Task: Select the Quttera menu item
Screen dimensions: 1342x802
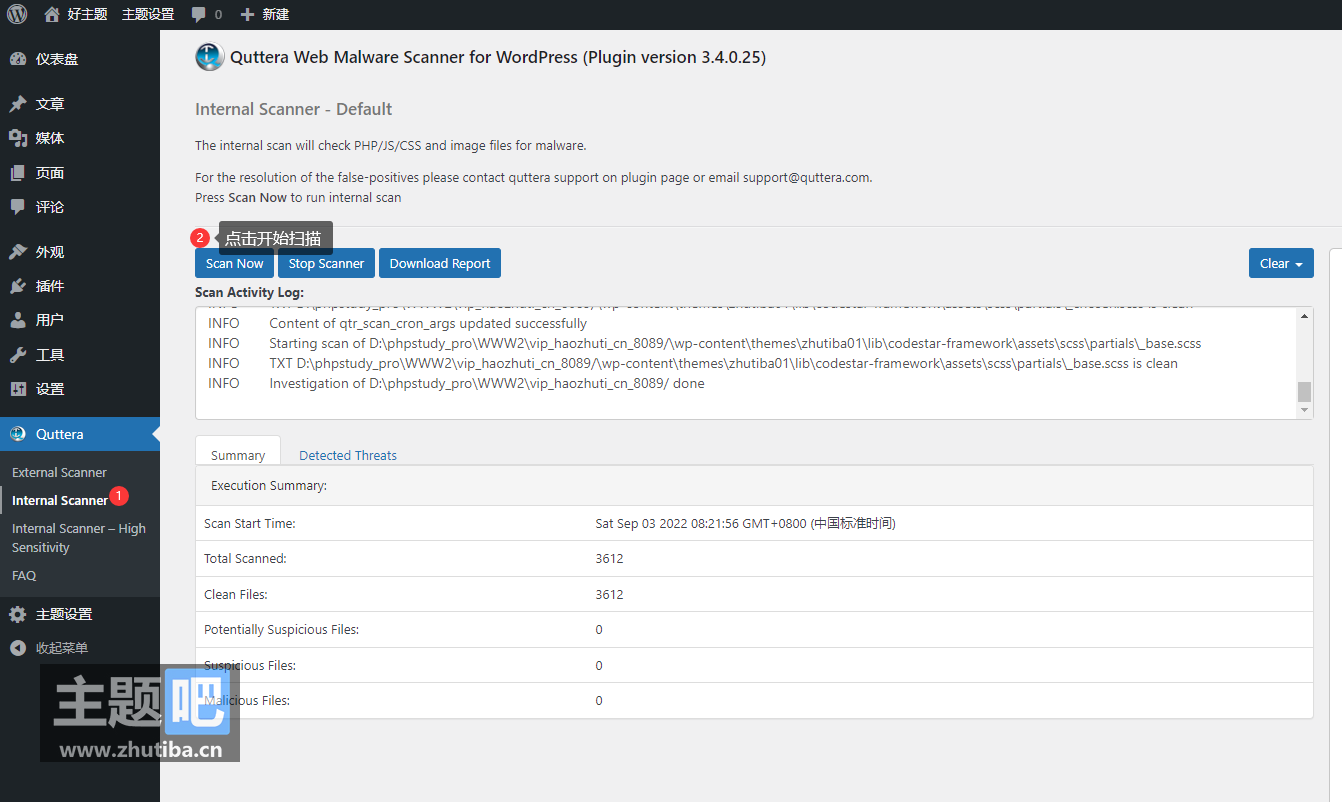Action: [x=80, y=434]
